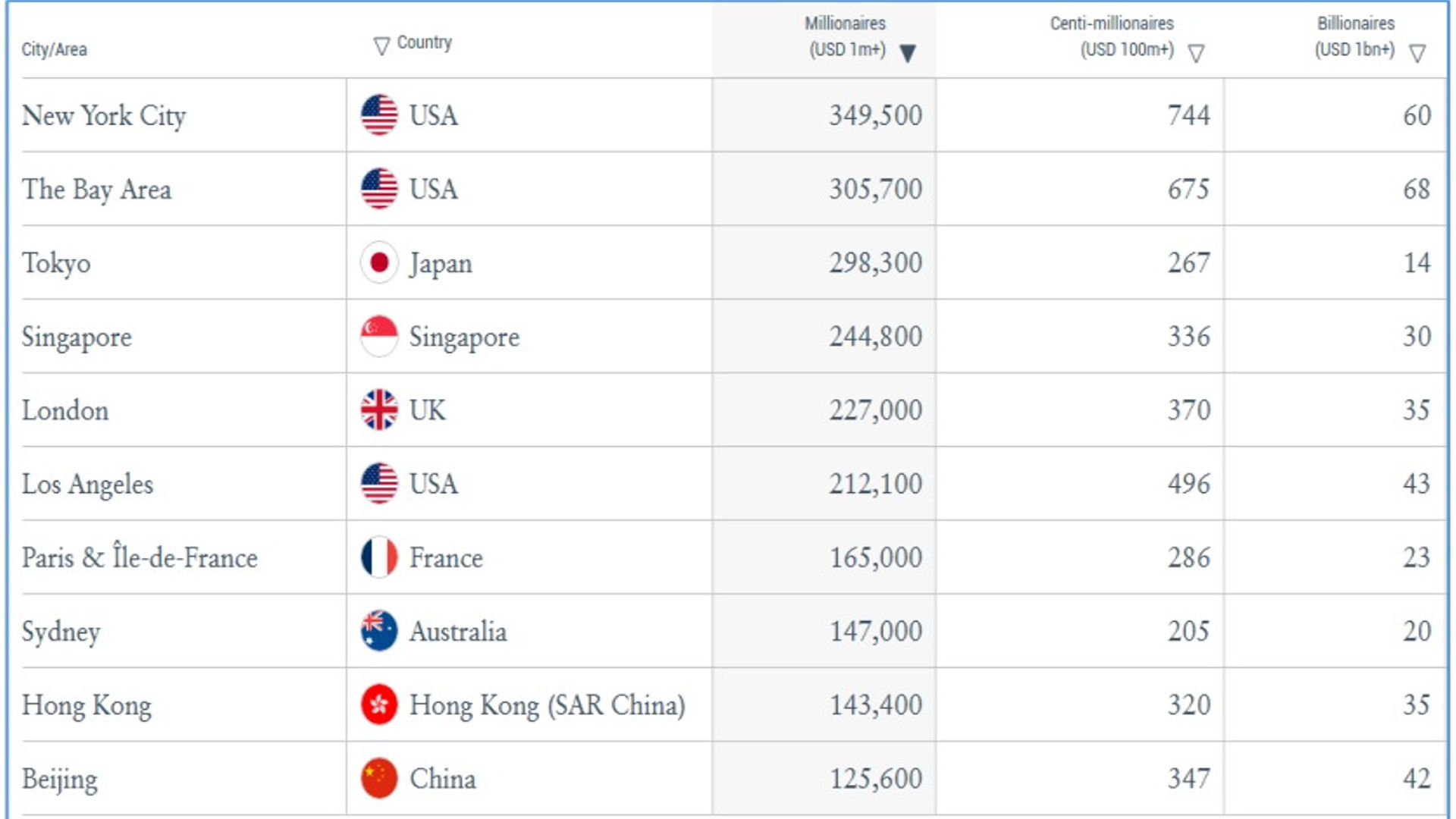Click the Singapore flag icon
The height and width of the screenshot is (819, 1456).
pos(379,336)
